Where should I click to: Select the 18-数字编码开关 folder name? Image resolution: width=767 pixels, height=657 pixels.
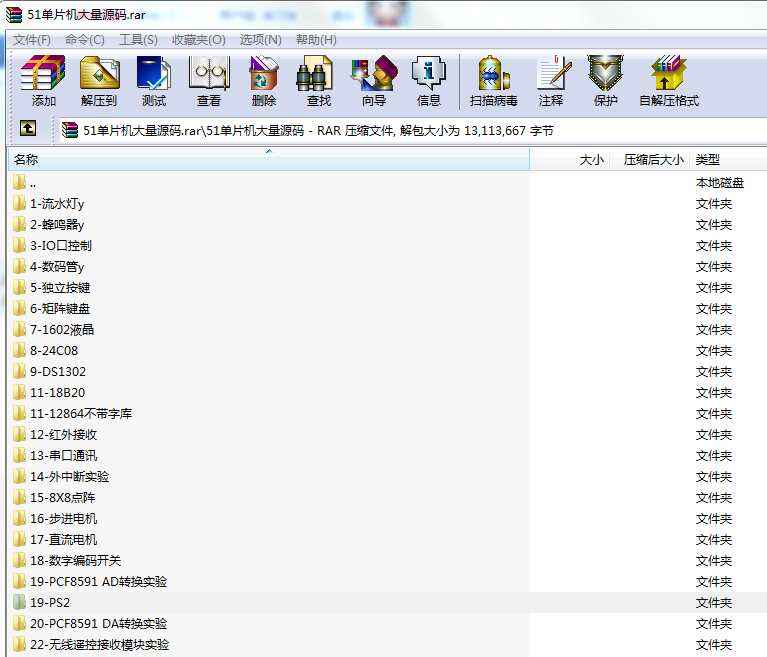coord(75,561)
